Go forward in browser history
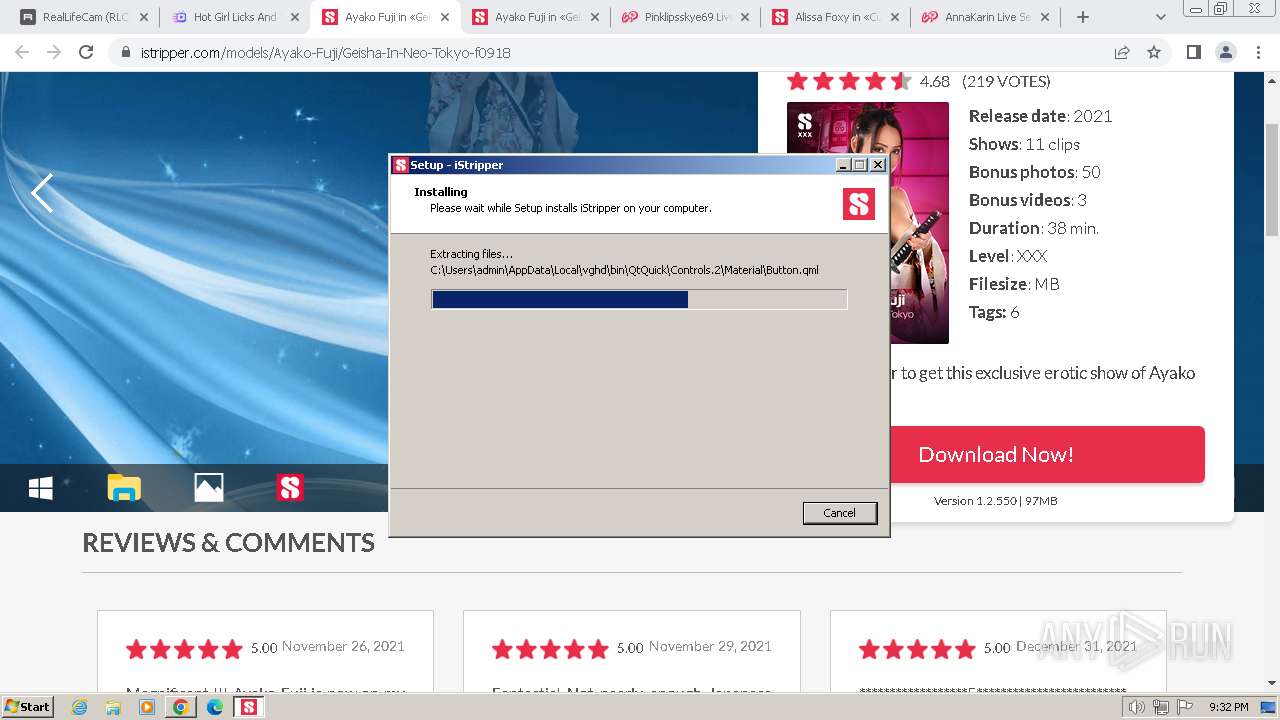 [x=54, y=52]
